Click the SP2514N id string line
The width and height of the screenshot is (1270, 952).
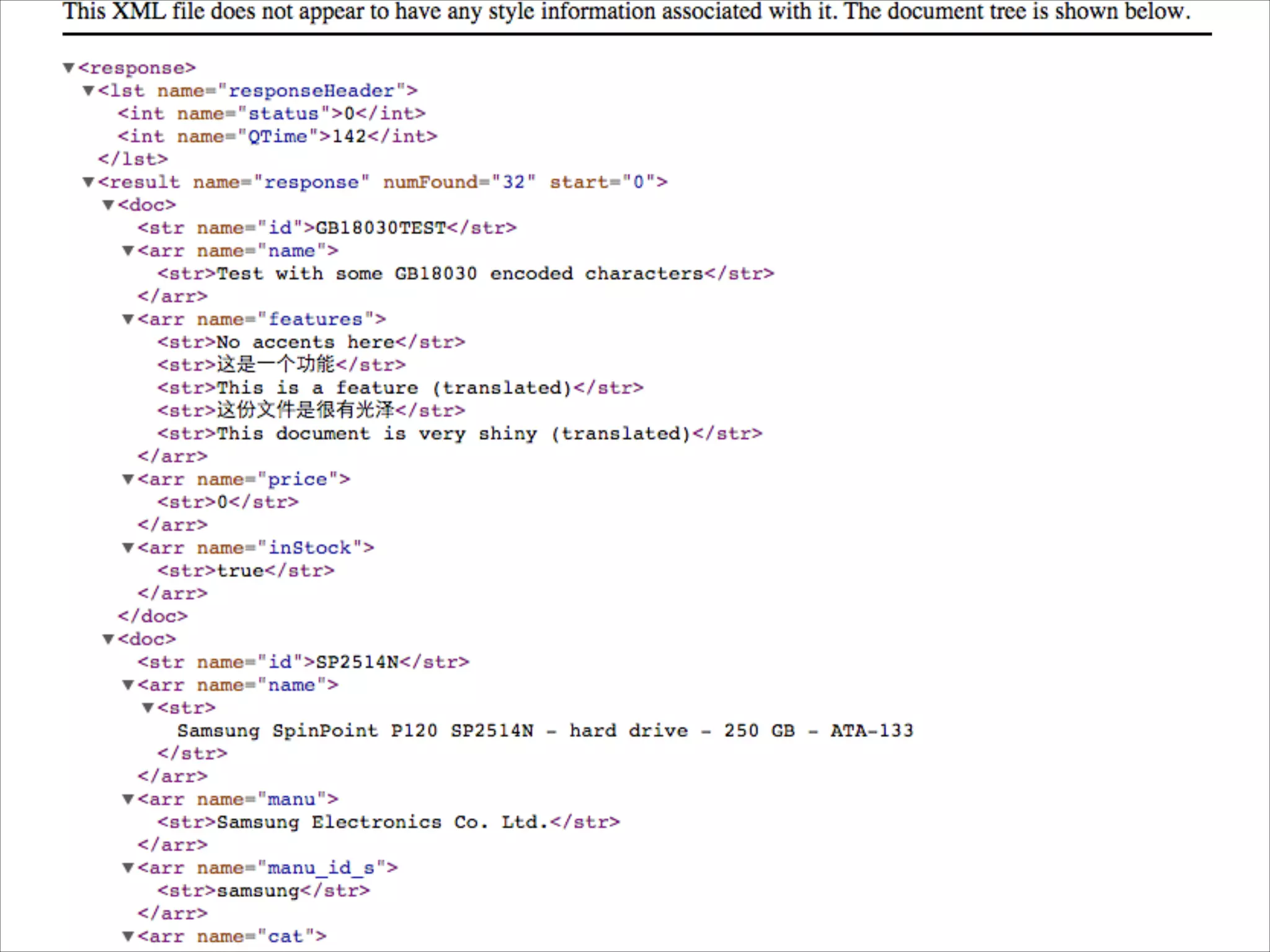tap(357, 662)
